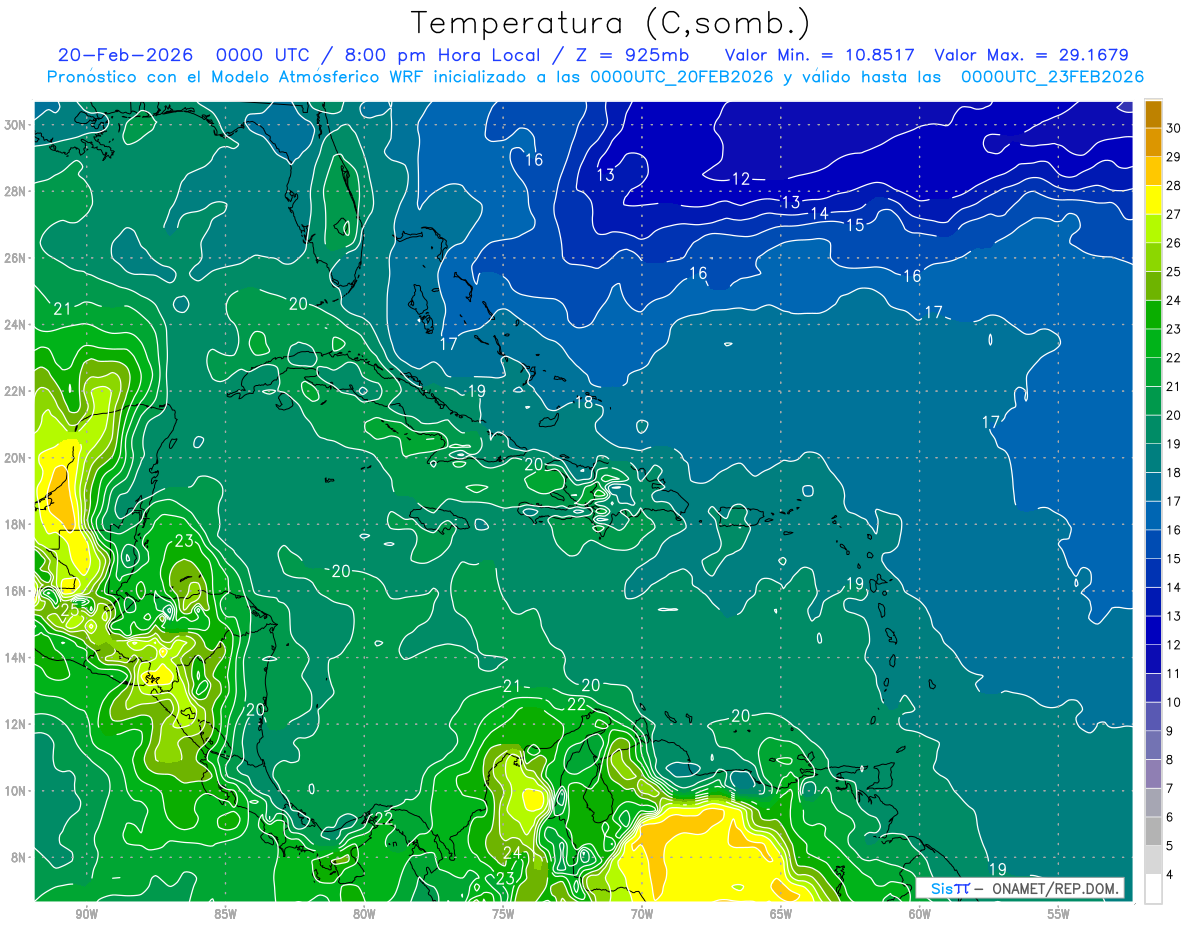Click the 7 label on the color scale
Image resolution: width=1200 pixels, height=927 pixels.
(1170, 789)
